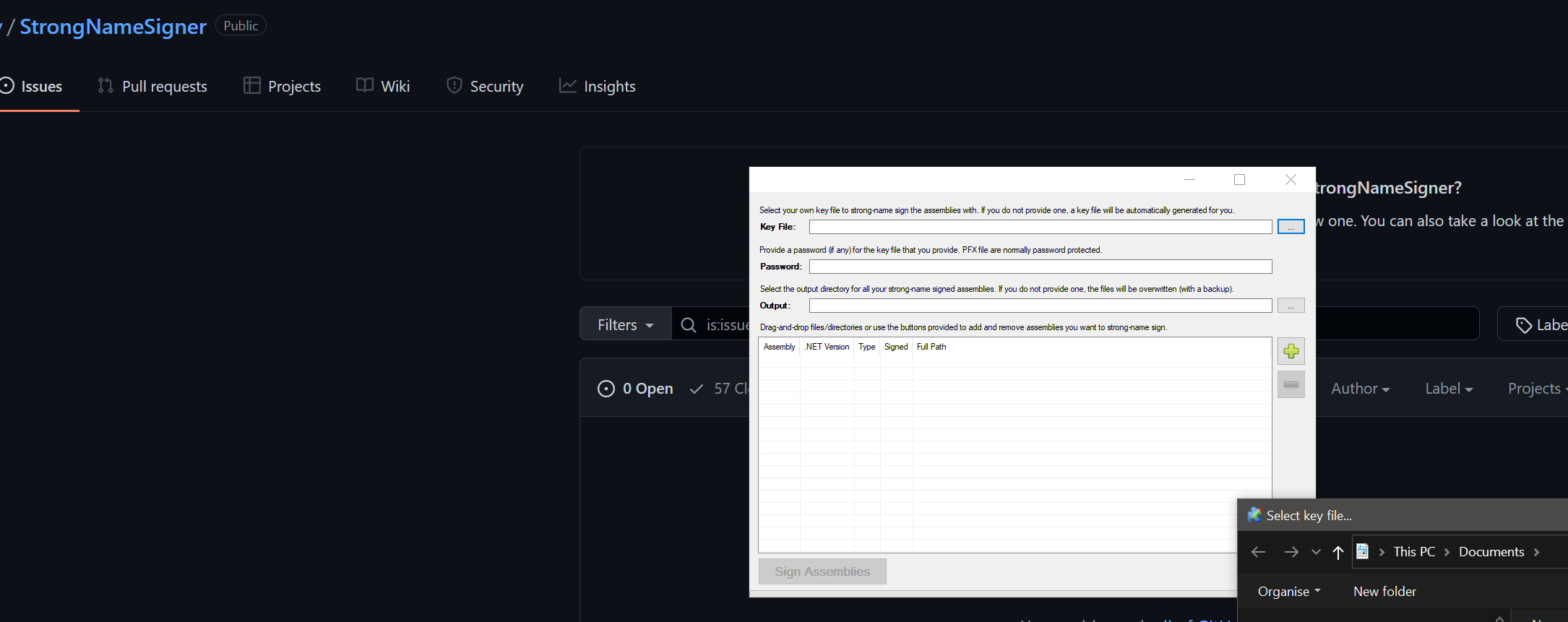
Task: Click Documents in the breadcrumb path
Action: pos(1491,551)
